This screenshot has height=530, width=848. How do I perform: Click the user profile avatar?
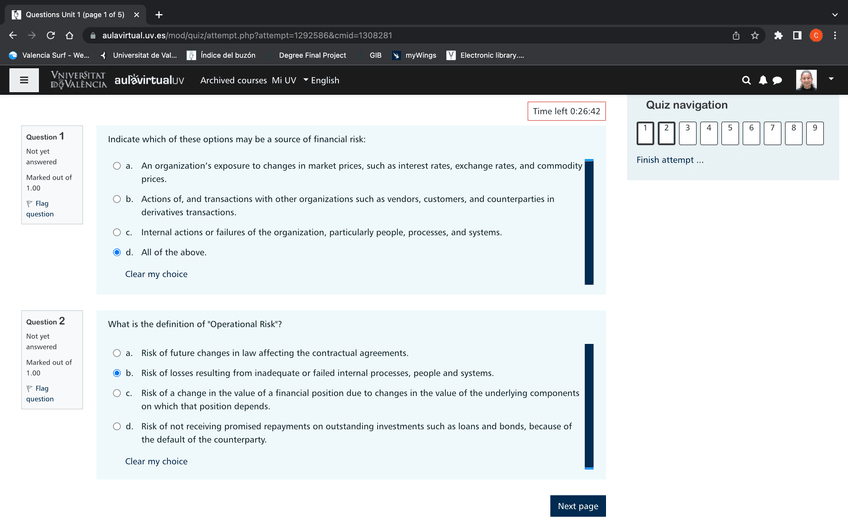806,80
